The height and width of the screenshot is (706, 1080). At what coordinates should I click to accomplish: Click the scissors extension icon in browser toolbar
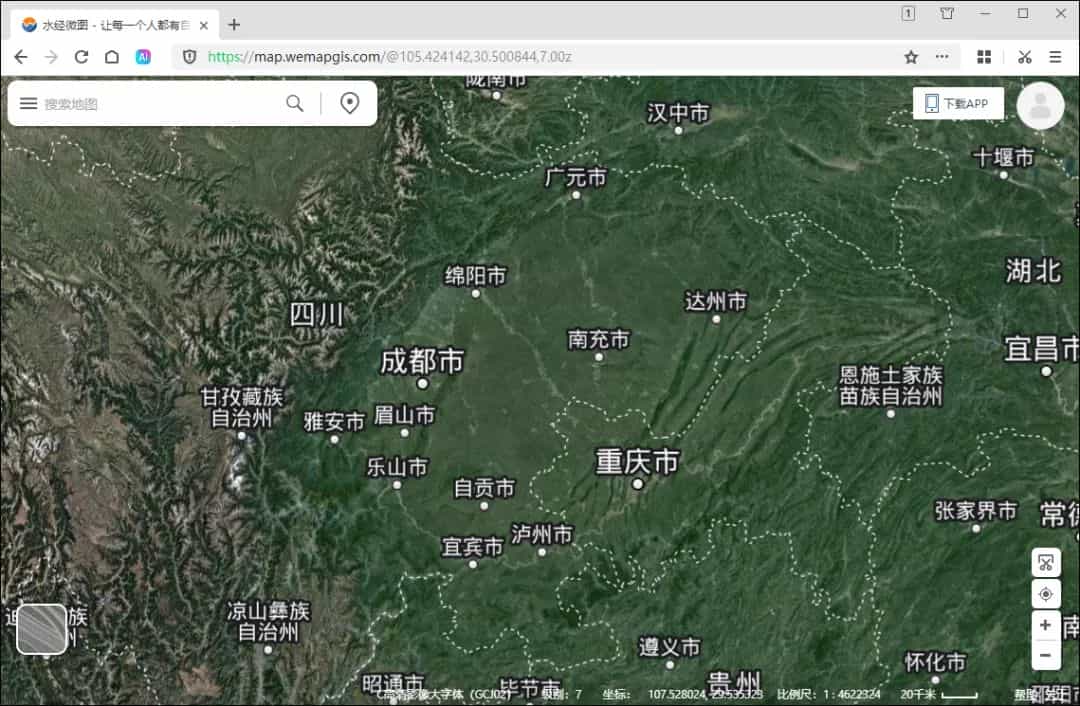coord(1024,57)
